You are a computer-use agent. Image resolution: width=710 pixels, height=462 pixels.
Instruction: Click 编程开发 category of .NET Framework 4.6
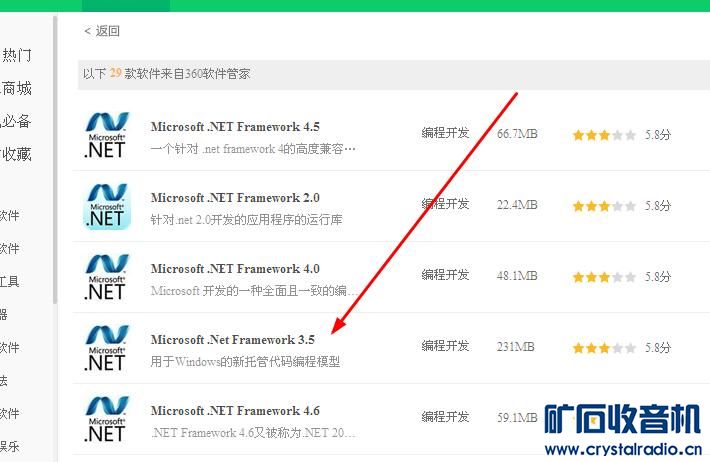pyautogui.click(x=445, y=417)
